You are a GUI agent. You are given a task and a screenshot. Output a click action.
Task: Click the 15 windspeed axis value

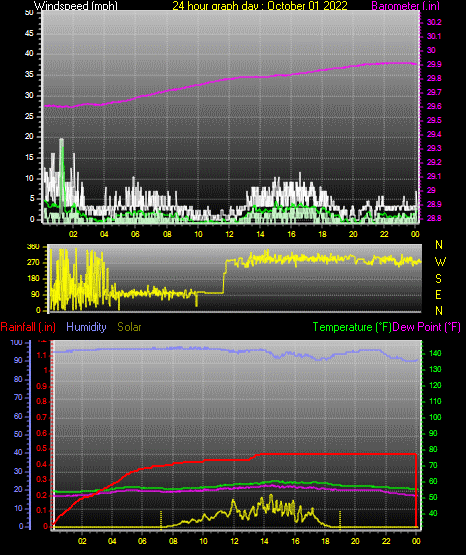pos(29,158)
